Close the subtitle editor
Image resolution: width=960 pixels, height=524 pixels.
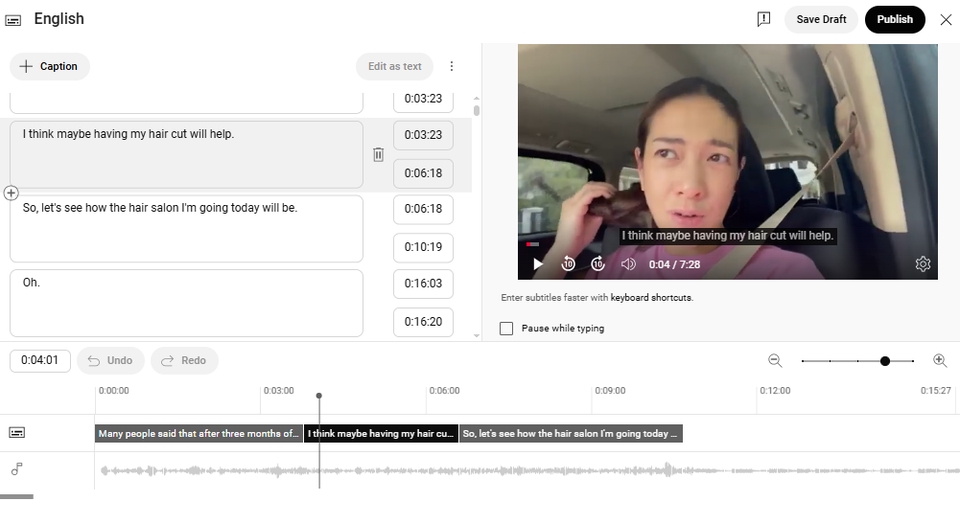click(x=946, y=20)
